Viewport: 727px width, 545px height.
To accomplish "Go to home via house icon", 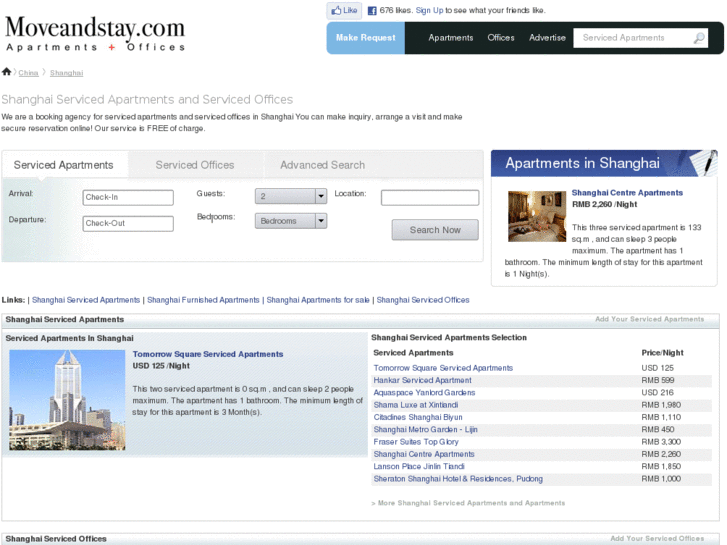I will click(x=6, y=71).
